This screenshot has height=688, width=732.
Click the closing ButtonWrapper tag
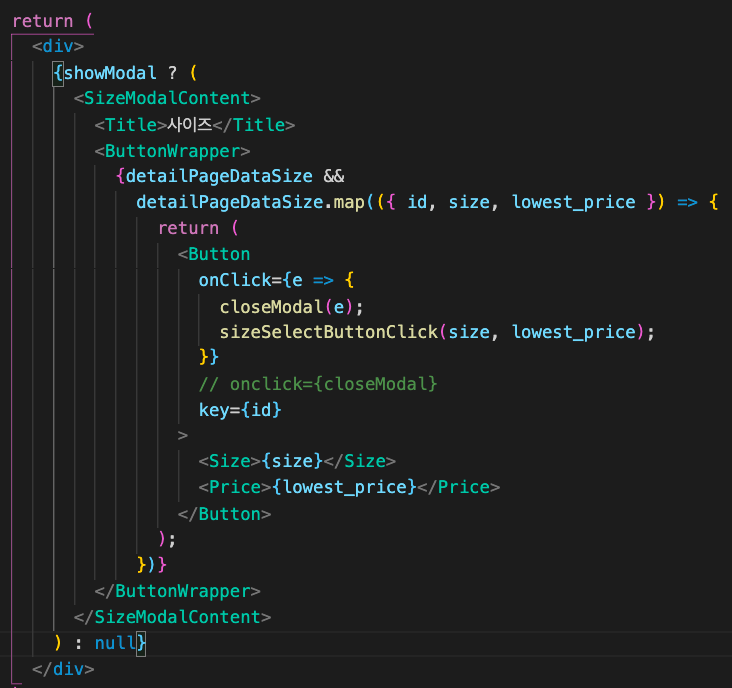pos(177,591)
